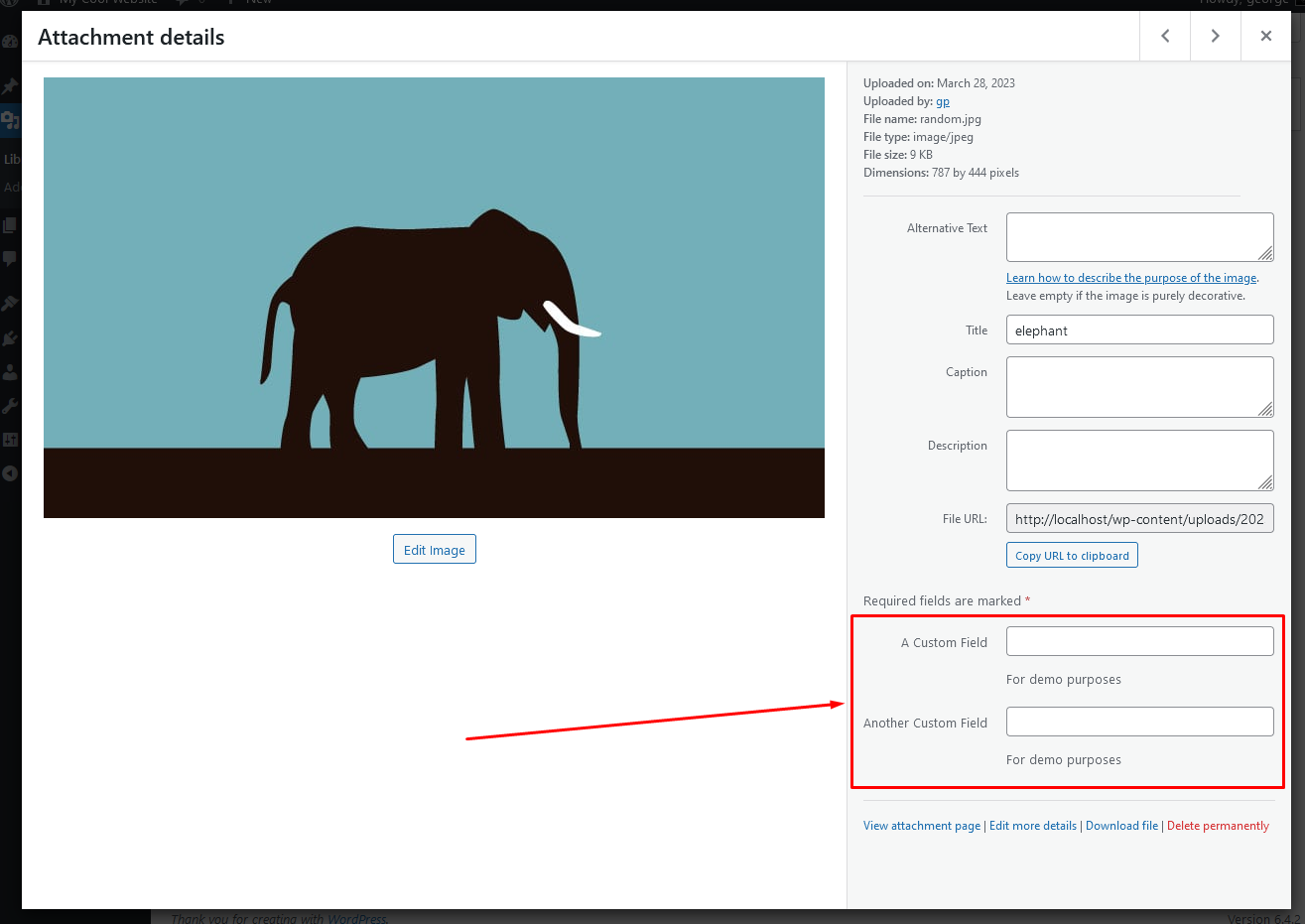Open View attachment page link
The height and width of the screenshot is (924, 1305).
(922, 826)
